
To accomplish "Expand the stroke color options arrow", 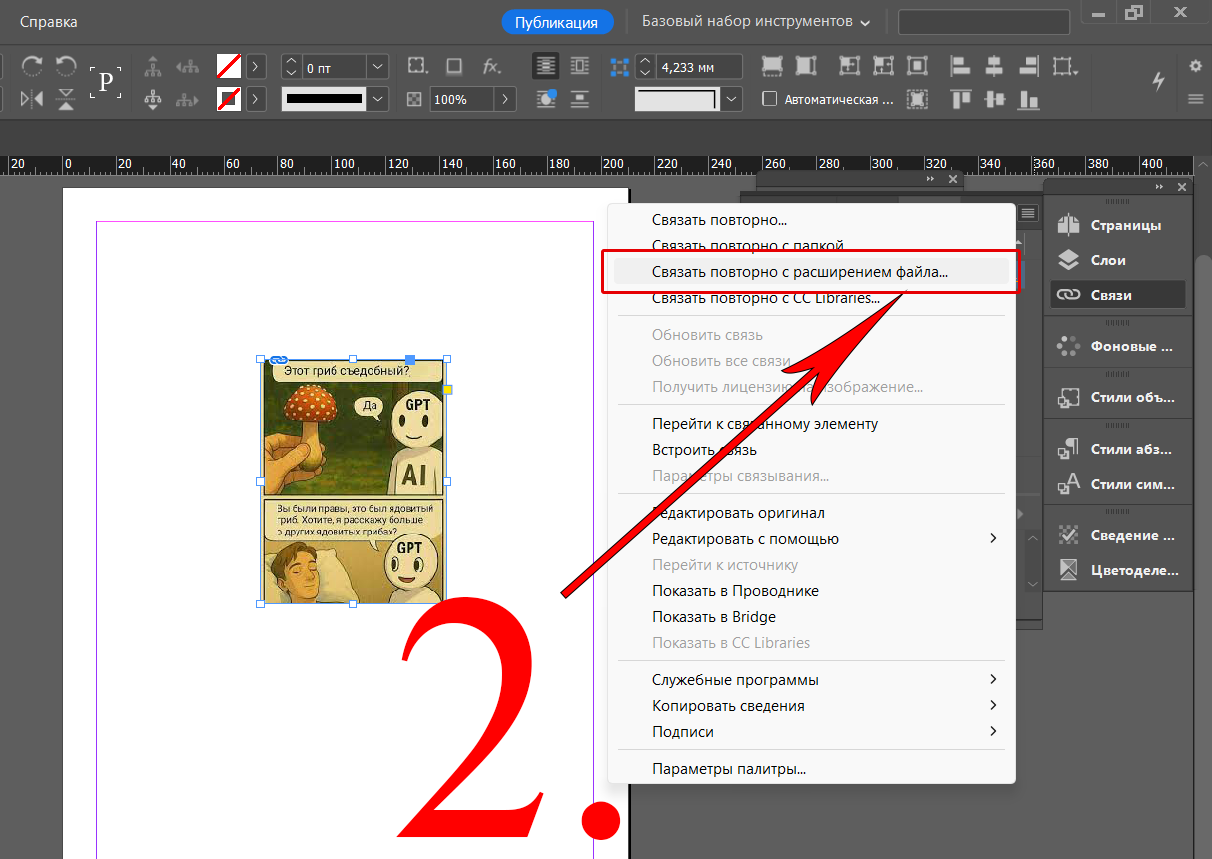I will click(x=257, y=99).
